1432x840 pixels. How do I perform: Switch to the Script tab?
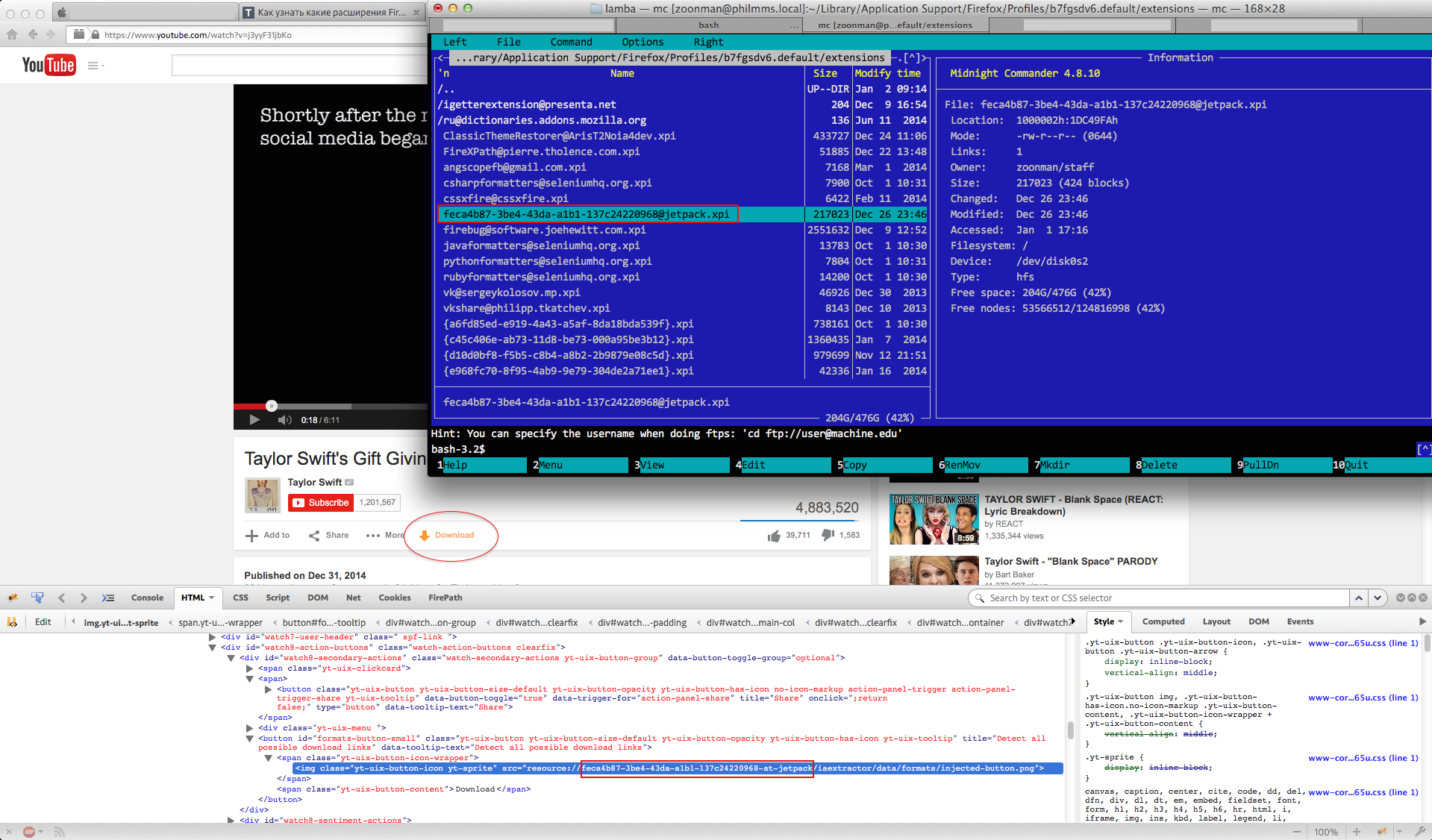[x=278, y=598]
